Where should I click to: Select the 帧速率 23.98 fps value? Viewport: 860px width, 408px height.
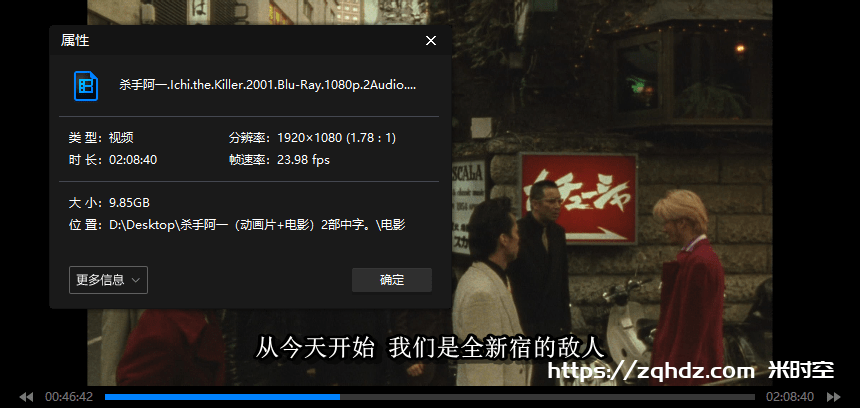tap(303, 160)
